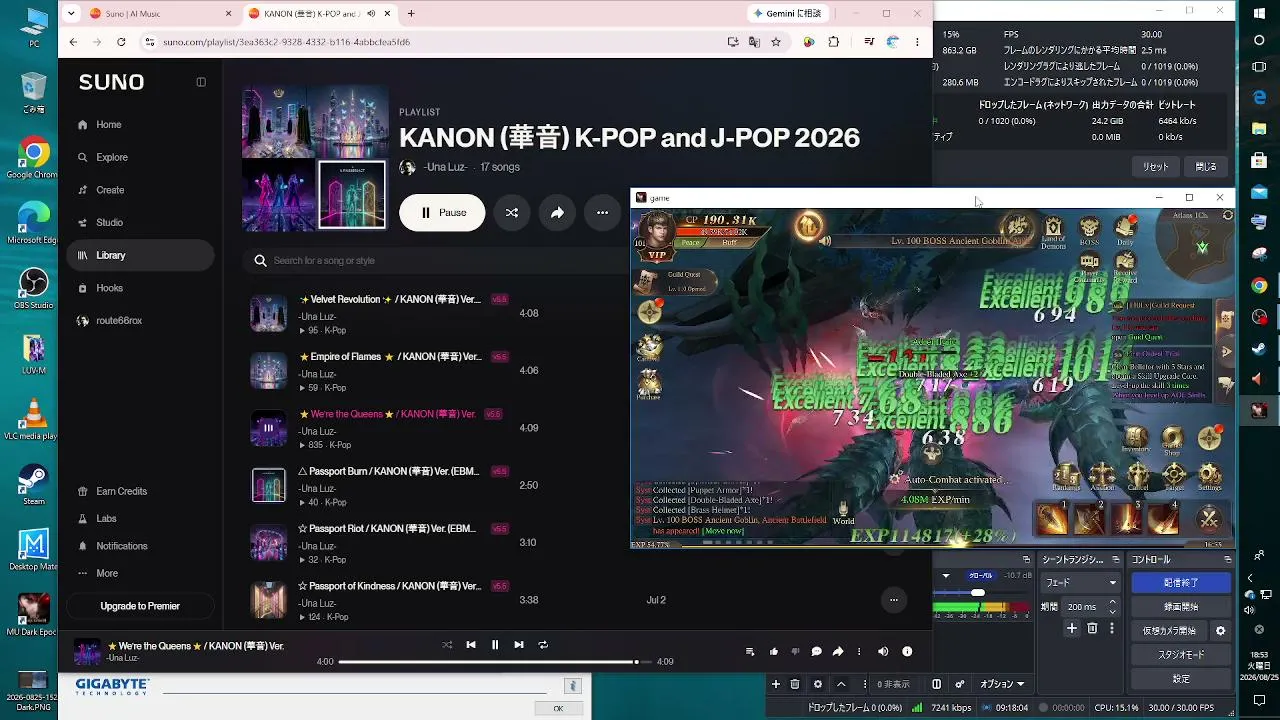Launch Steam from the desktop icon

[x=33, y=485]
